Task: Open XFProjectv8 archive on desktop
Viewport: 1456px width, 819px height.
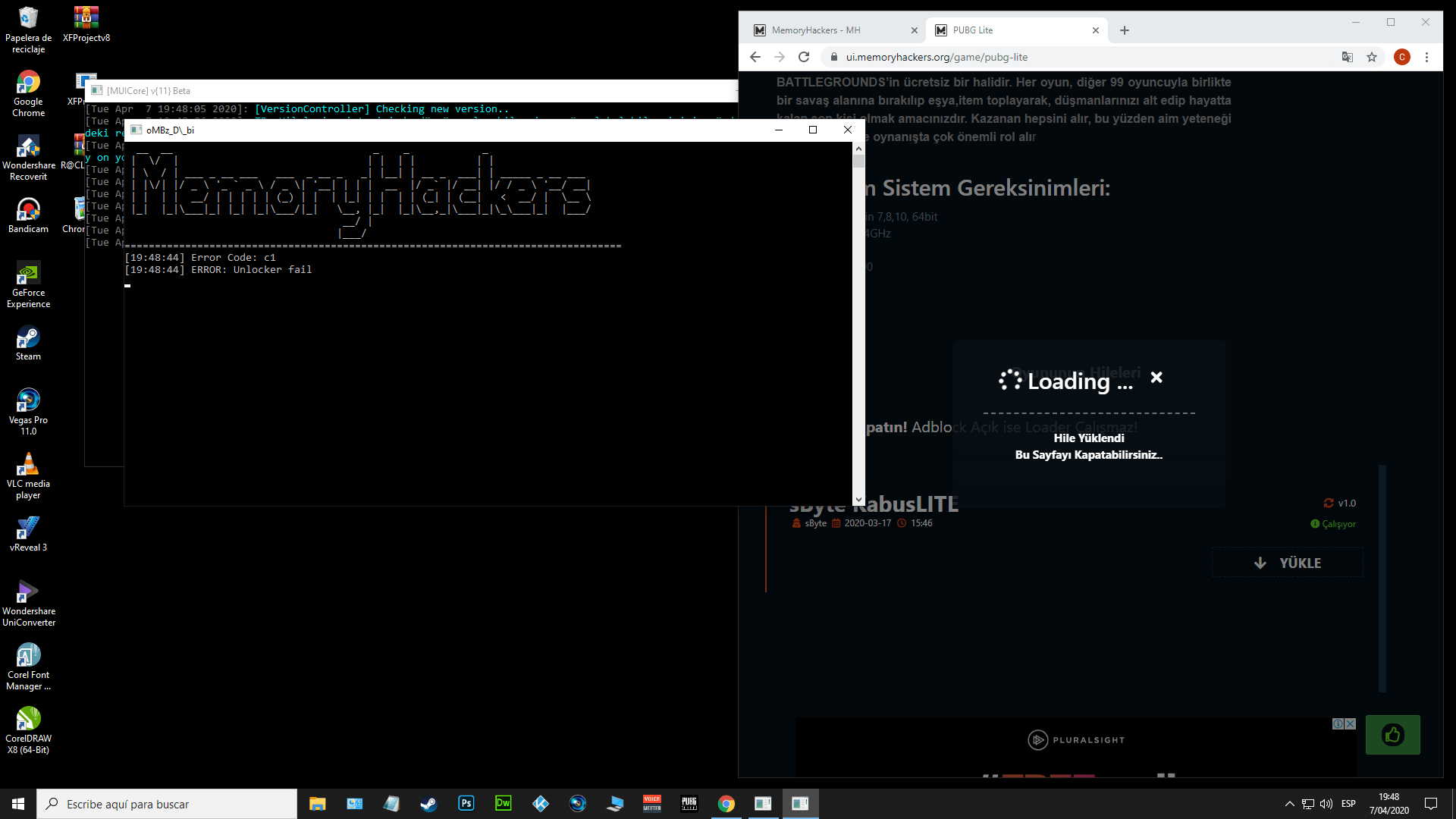Action: point(86,24)
